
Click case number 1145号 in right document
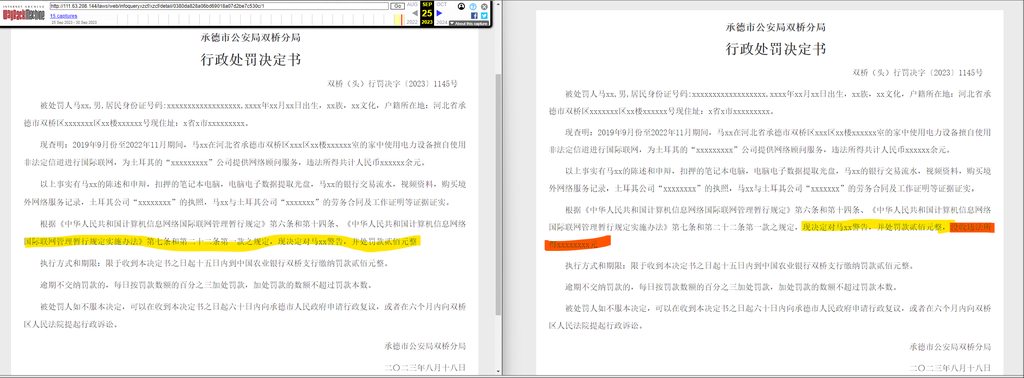967,72
